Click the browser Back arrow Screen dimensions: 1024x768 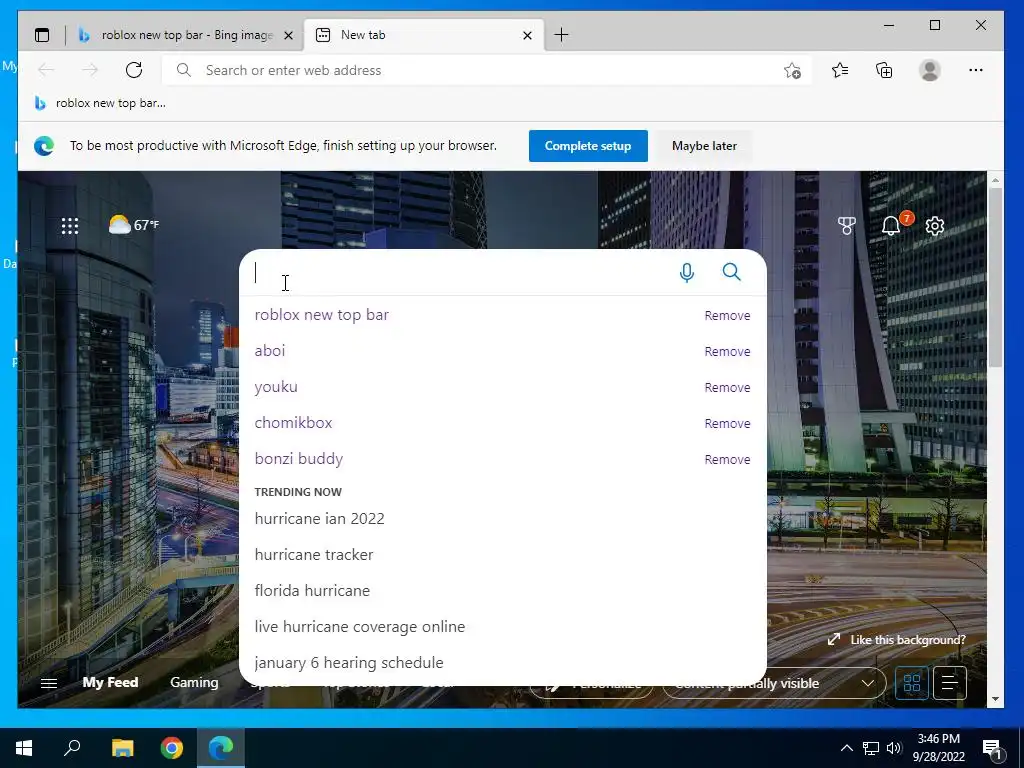(x=46, y=70)
